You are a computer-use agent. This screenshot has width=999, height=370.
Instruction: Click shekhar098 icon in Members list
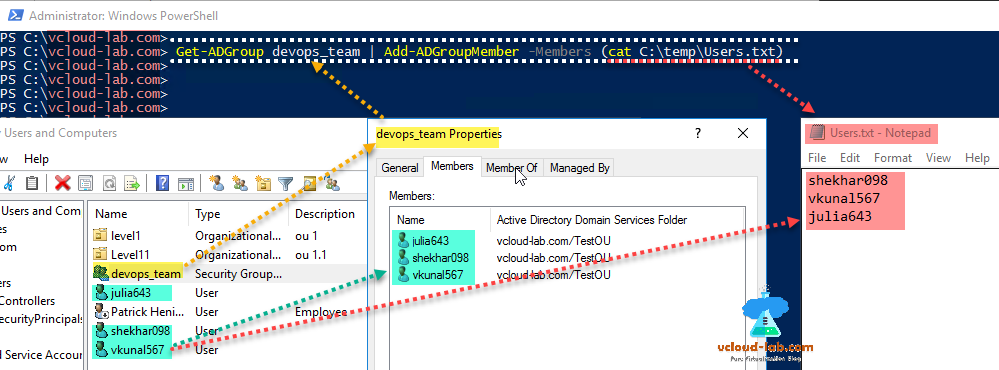click(x=403, y=257)
